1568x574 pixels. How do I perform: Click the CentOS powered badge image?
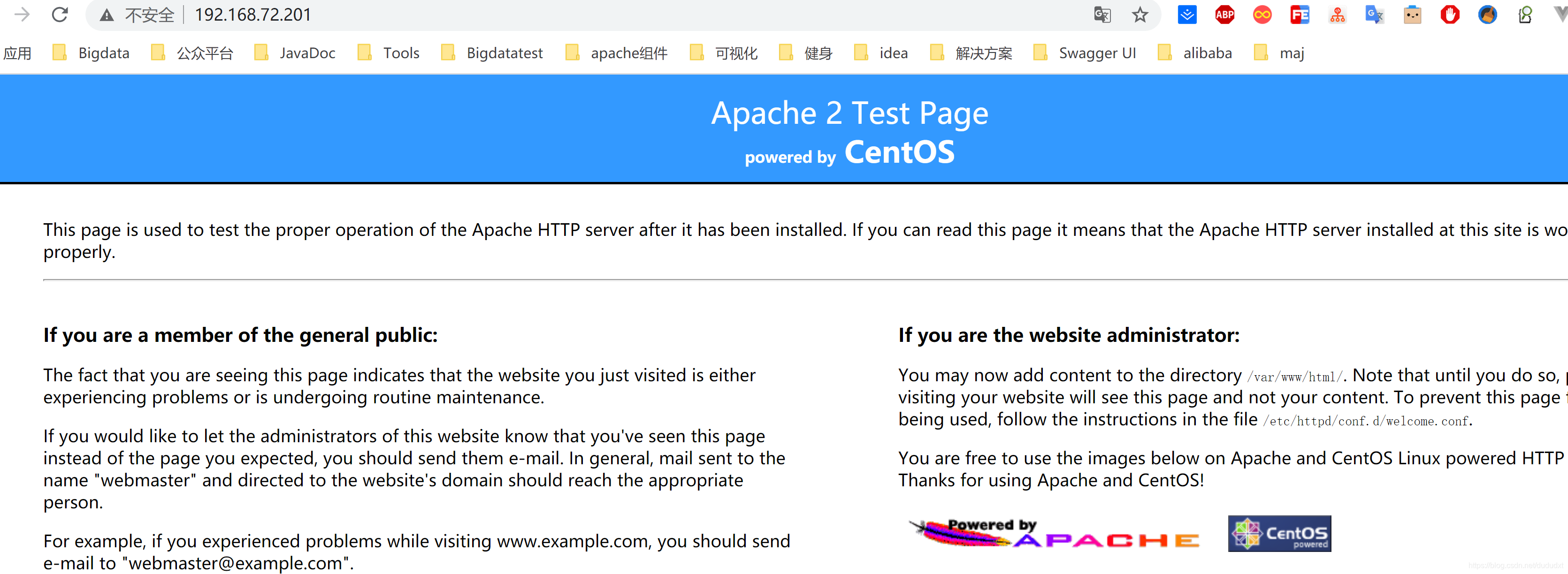[1279, 533]
